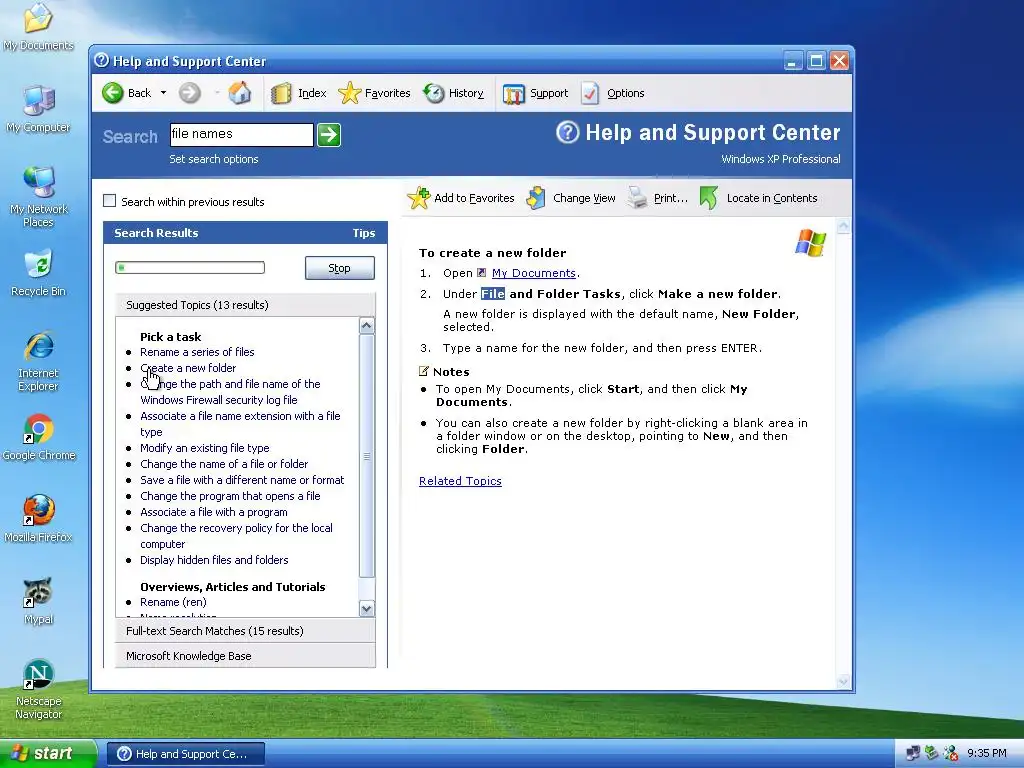Open Windows Firewall security log file topic

[230, 392]
